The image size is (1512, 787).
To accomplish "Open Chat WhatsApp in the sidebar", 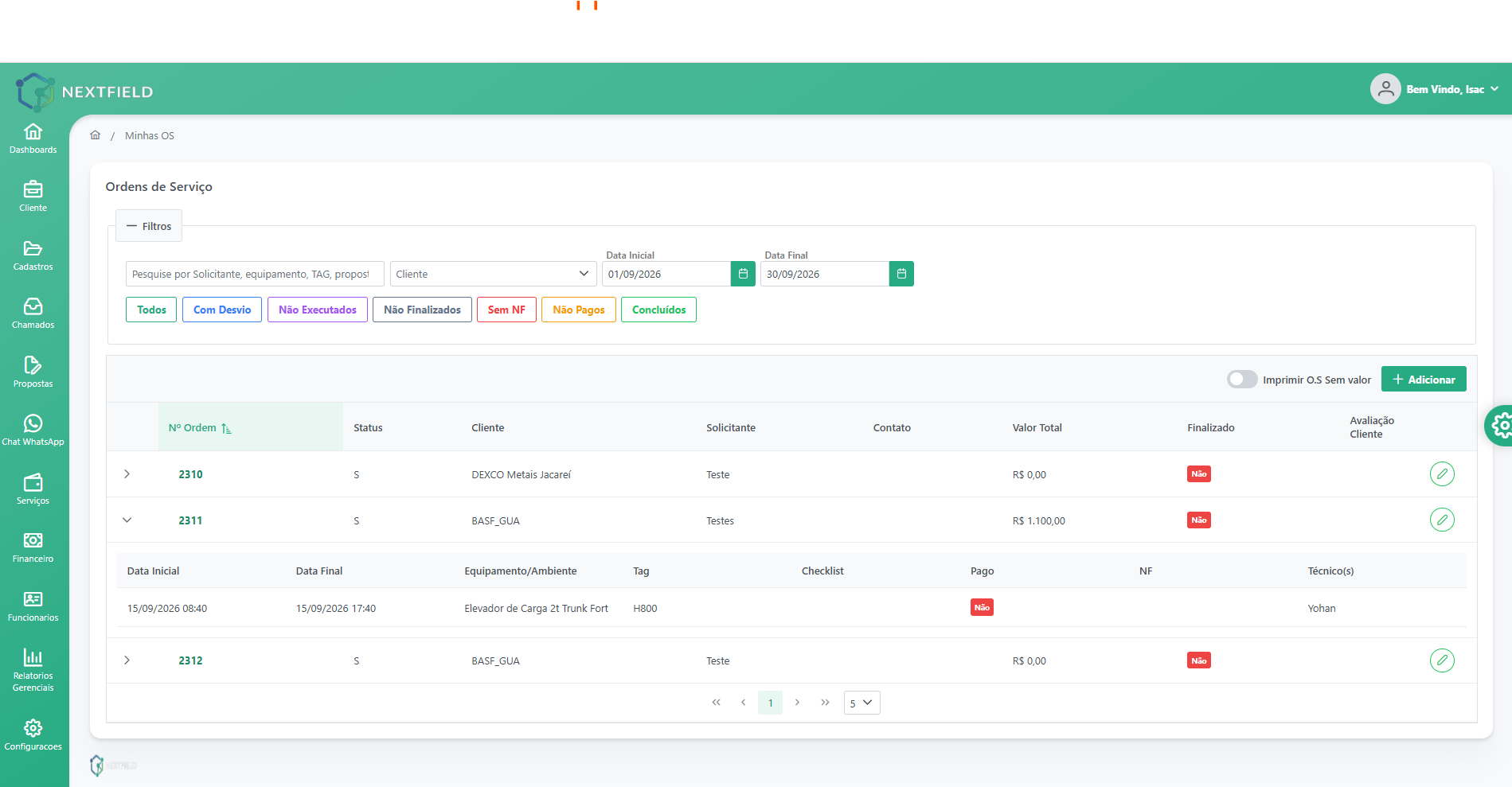I will click(33, 431).
